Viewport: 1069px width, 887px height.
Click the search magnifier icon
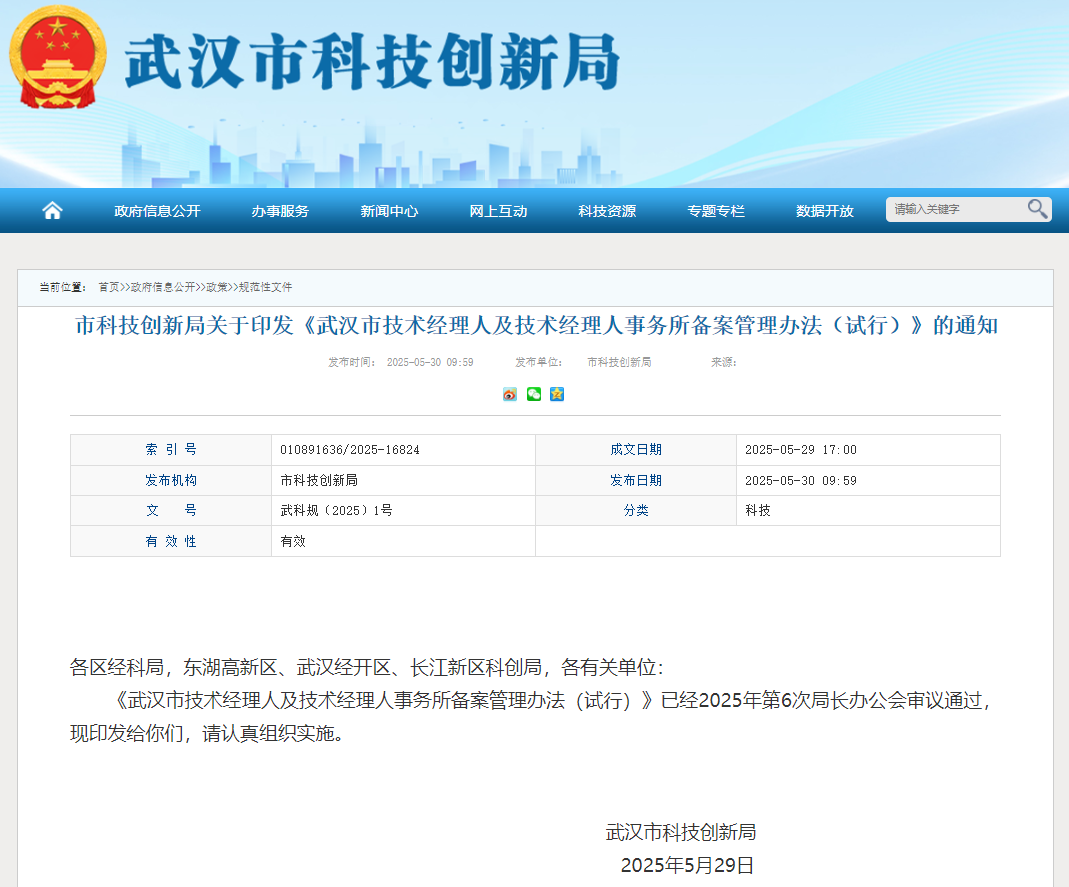point(1037,209)
